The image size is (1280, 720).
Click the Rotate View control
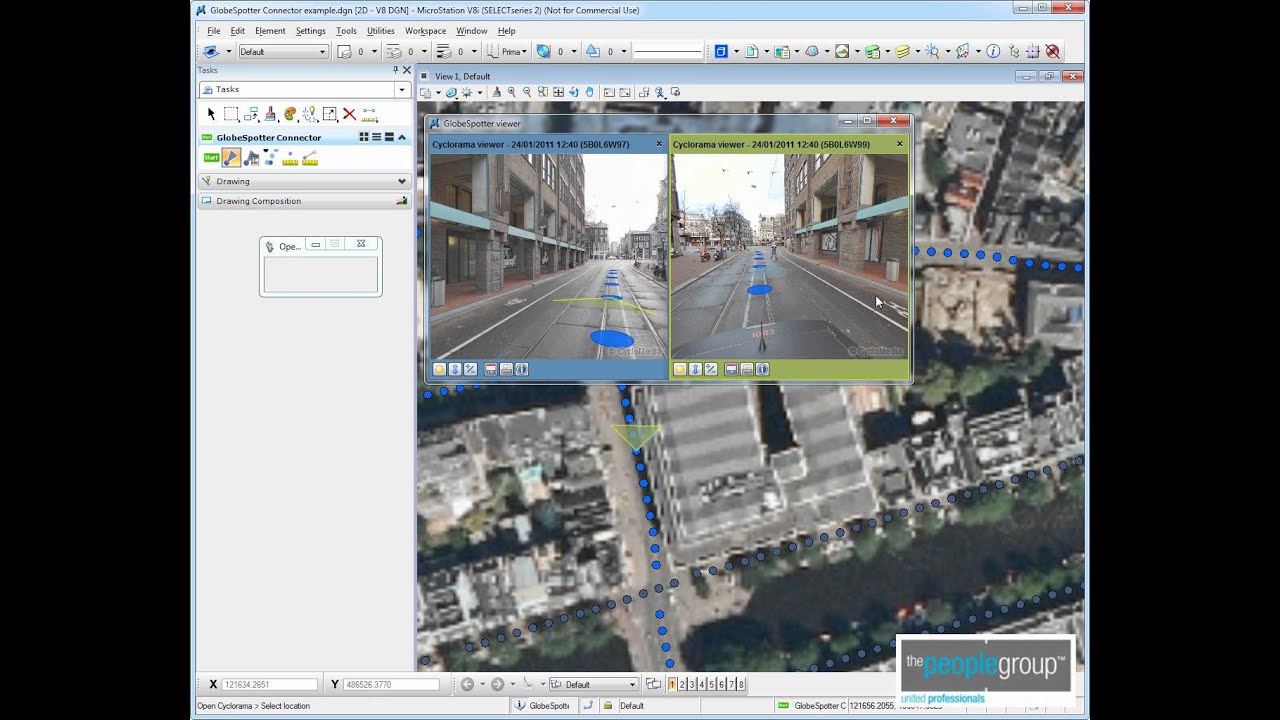coord(574,92)
